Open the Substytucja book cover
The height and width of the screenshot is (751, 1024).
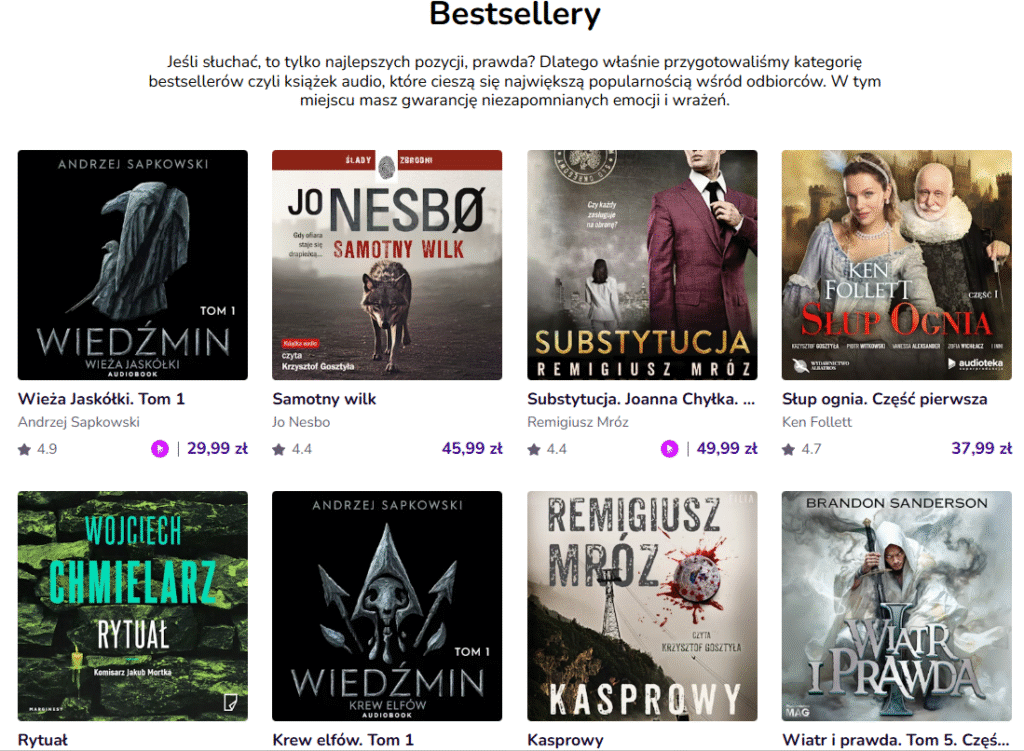[x=642, y=265]
